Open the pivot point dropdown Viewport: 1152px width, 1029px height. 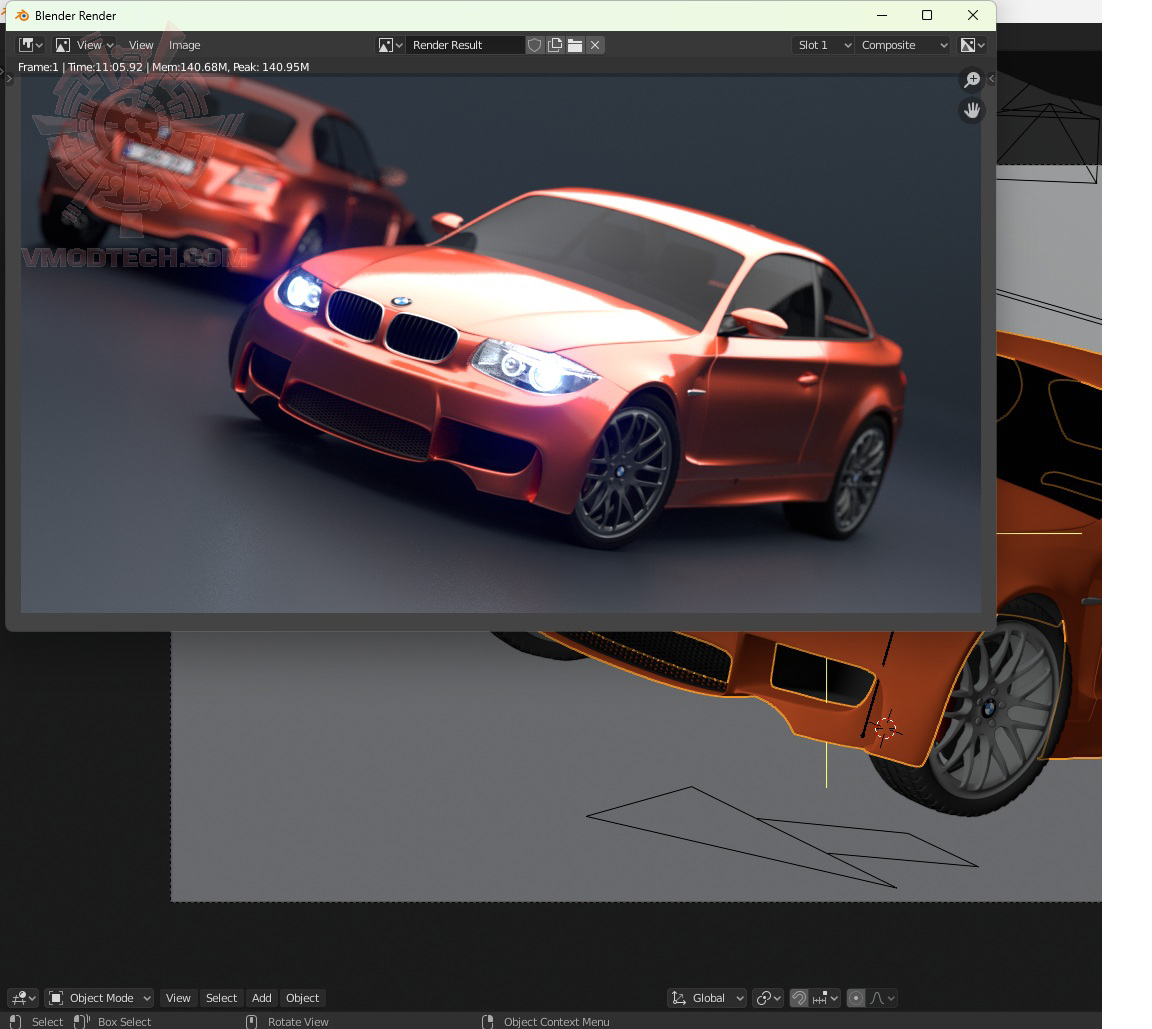pyautogui.click(x=768, y=997)
